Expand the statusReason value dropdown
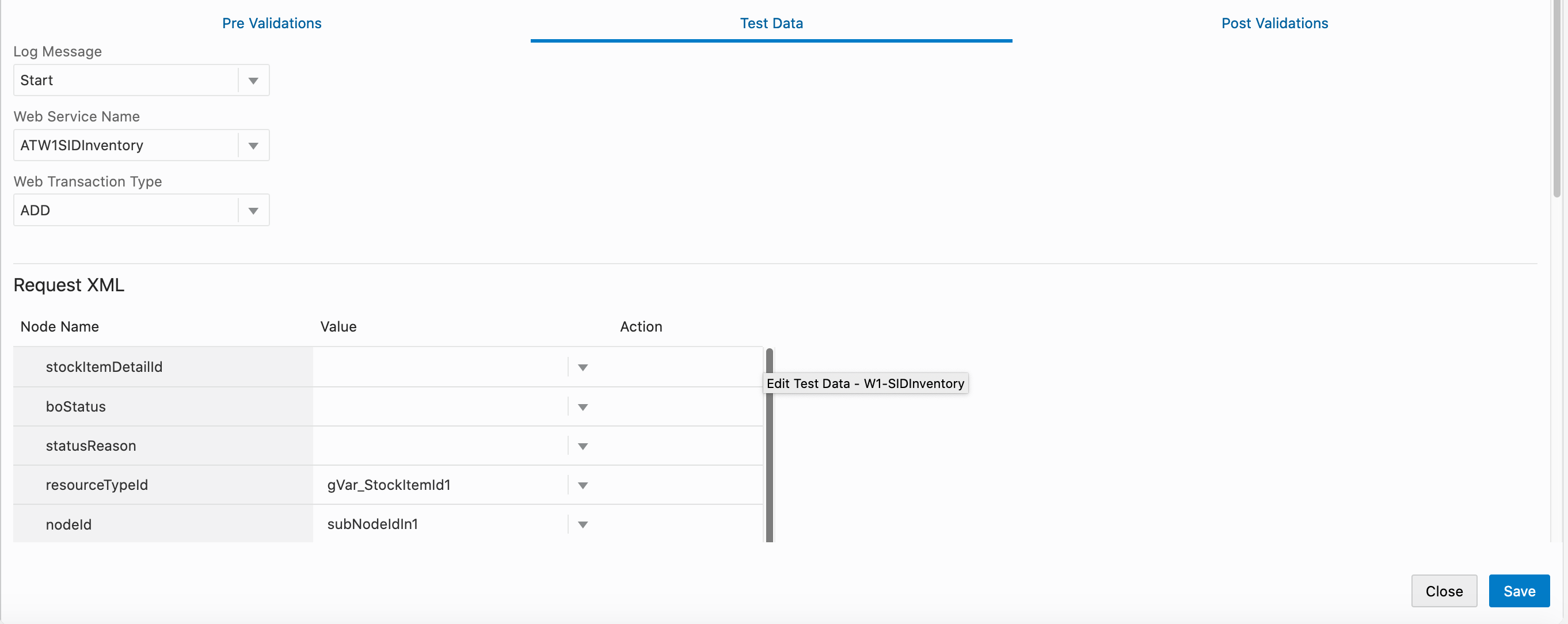Viewport: 1568px width, 624px height. (x=583, y=446)
